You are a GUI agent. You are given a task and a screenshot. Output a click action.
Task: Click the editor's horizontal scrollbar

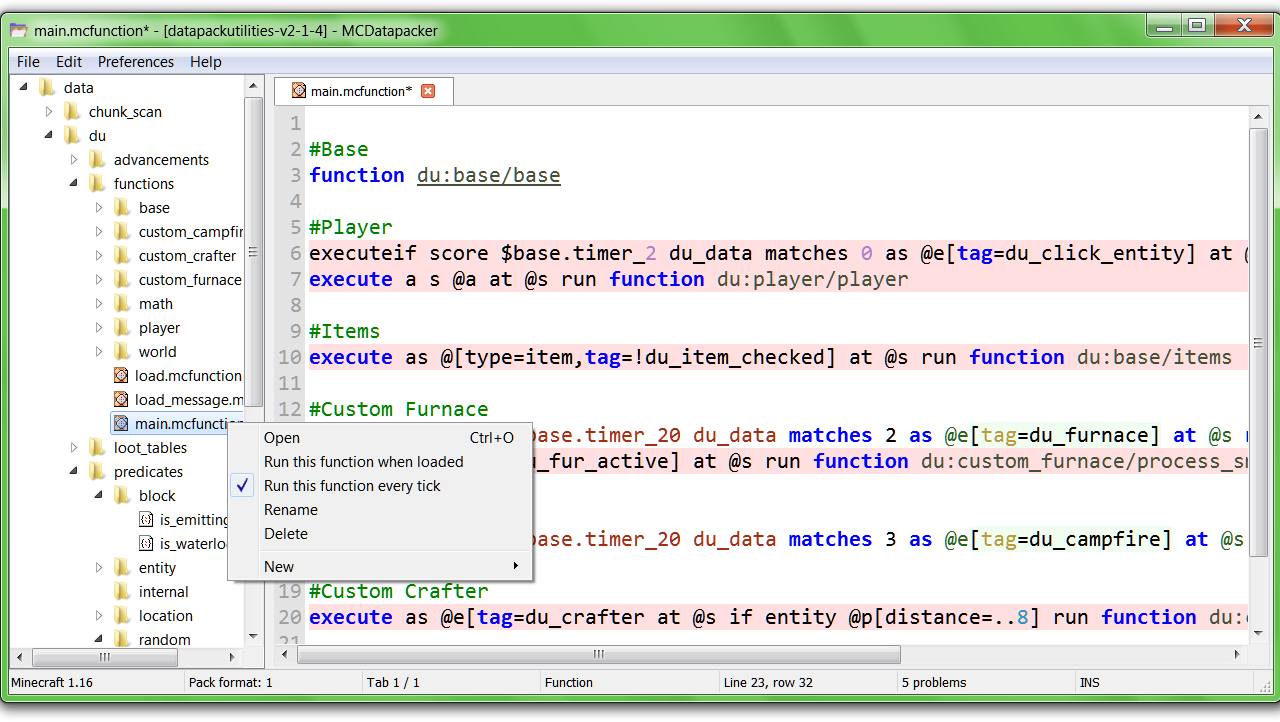[x=598, y=654]
